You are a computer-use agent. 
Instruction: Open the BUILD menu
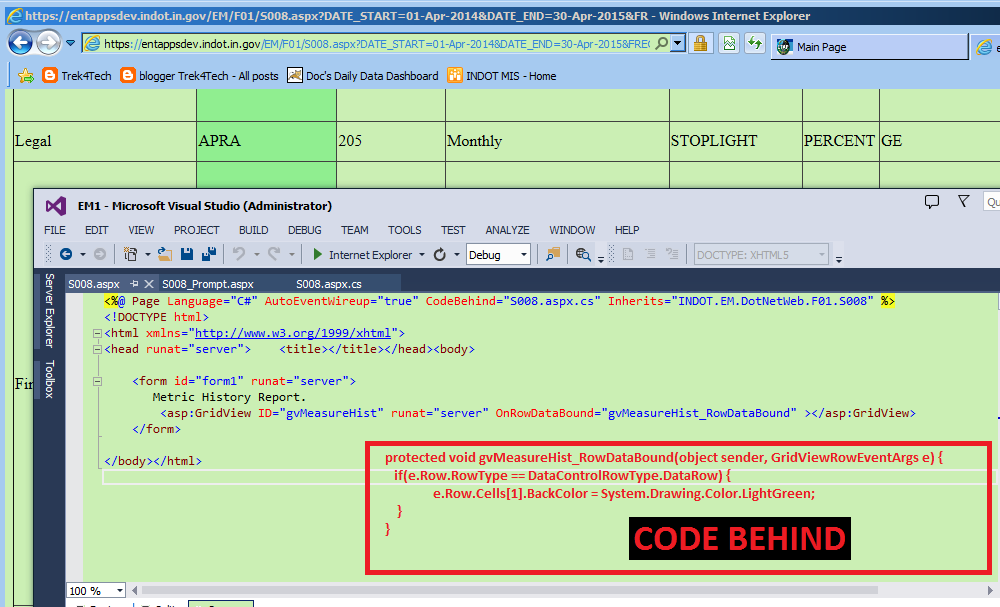pos(253,230)
